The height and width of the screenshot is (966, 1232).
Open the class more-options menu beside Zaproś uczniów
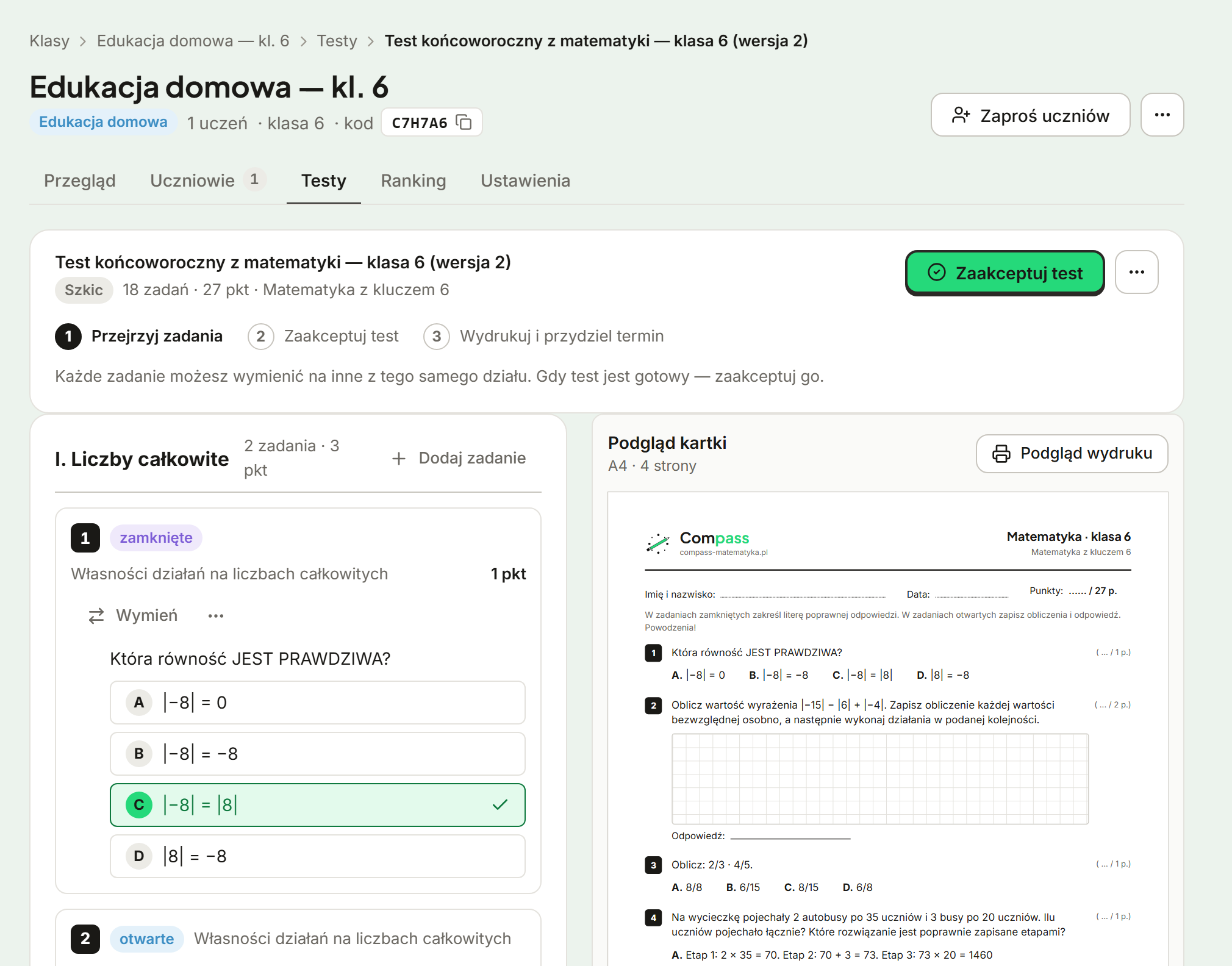coord(1162,115)
